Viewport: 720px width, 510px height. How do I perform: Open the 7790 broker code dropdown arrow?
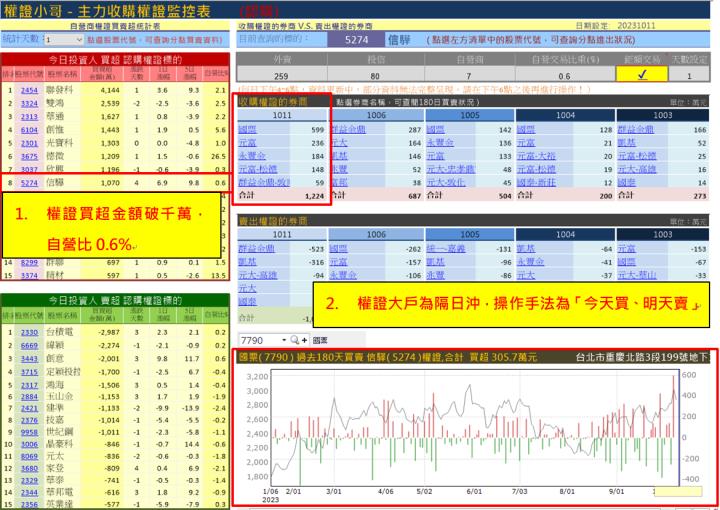(x=284, y=340)
